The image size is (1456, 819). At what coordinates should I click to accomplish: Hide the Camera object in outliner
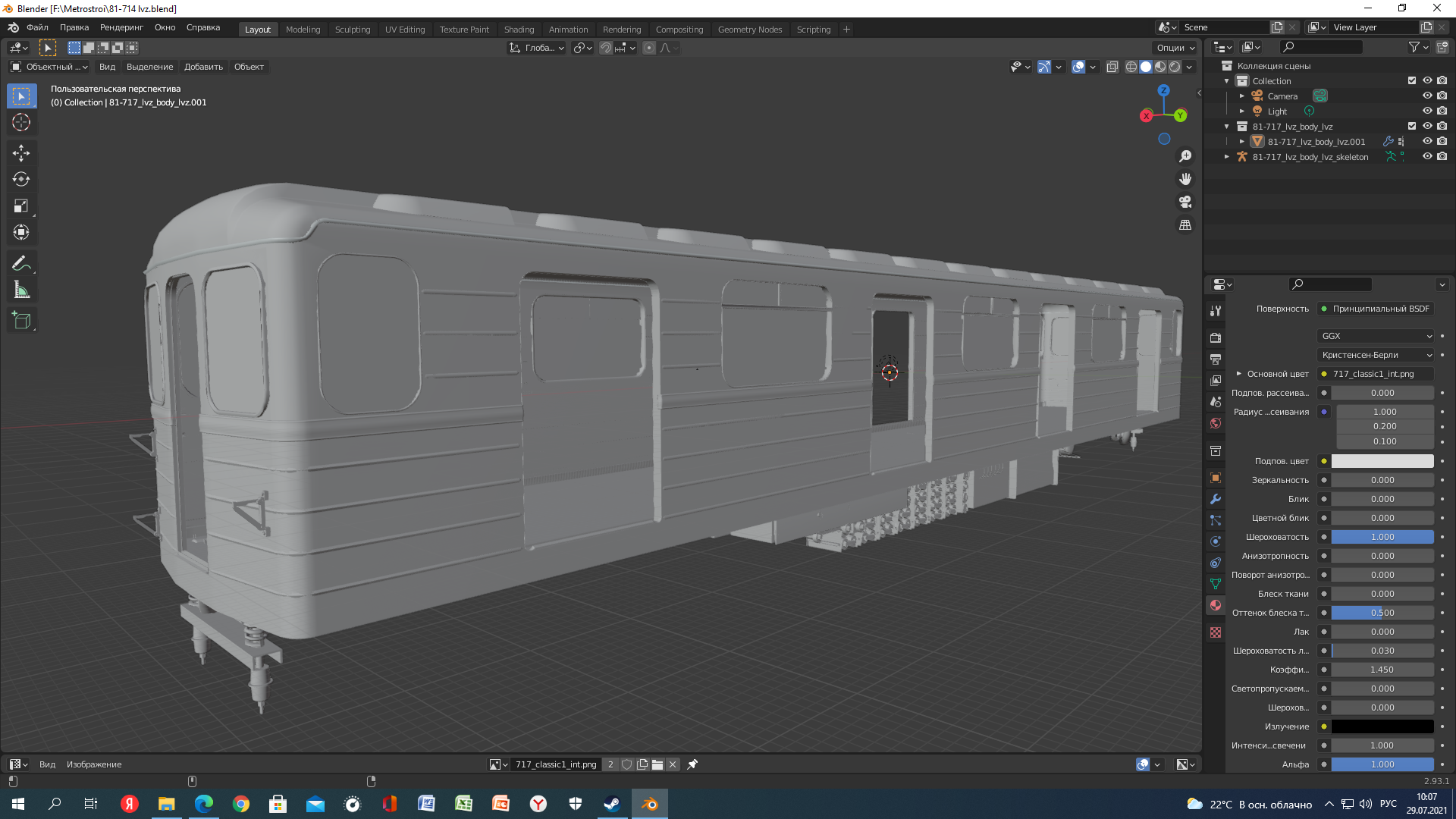tap(1427, 96)
